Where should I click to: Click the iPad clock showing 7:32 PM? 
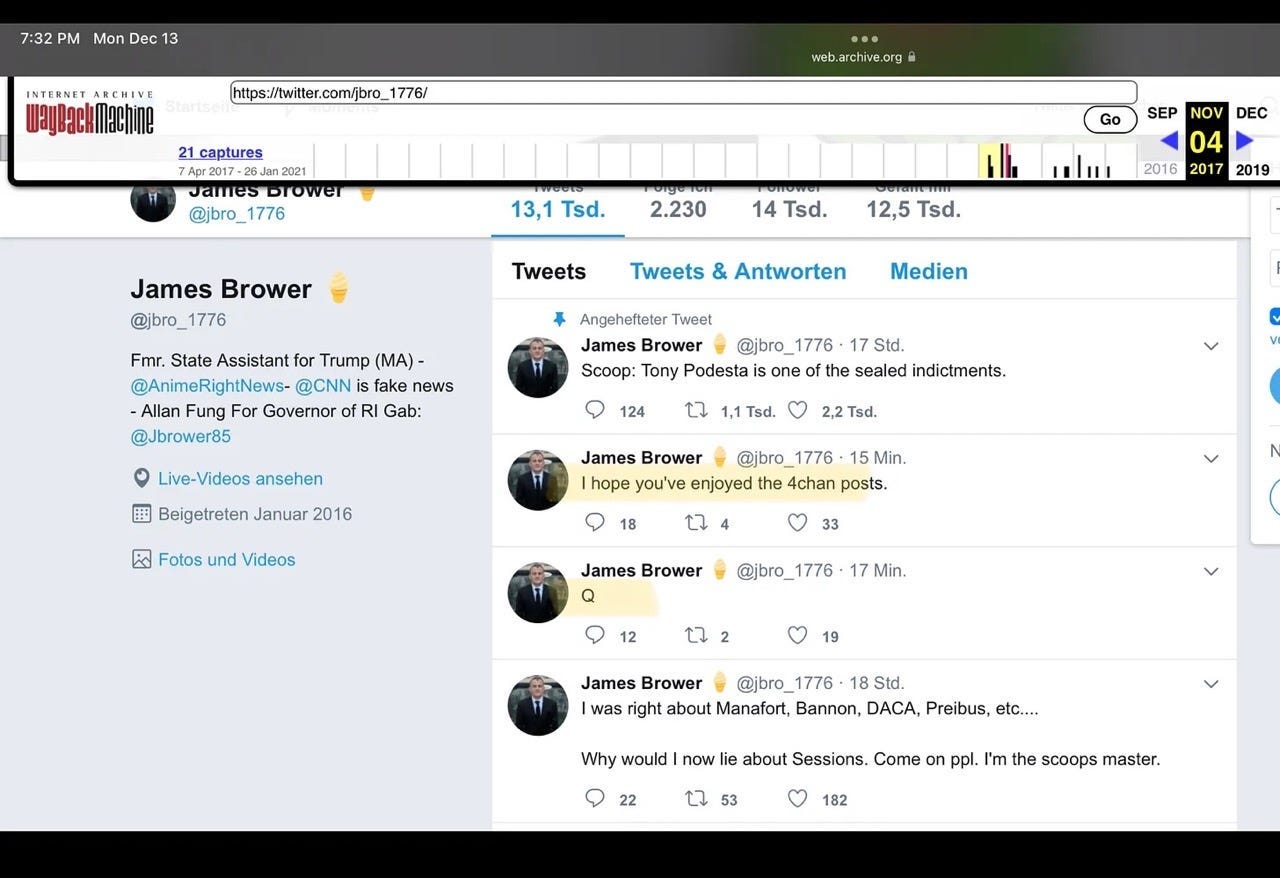coord(50,38)
